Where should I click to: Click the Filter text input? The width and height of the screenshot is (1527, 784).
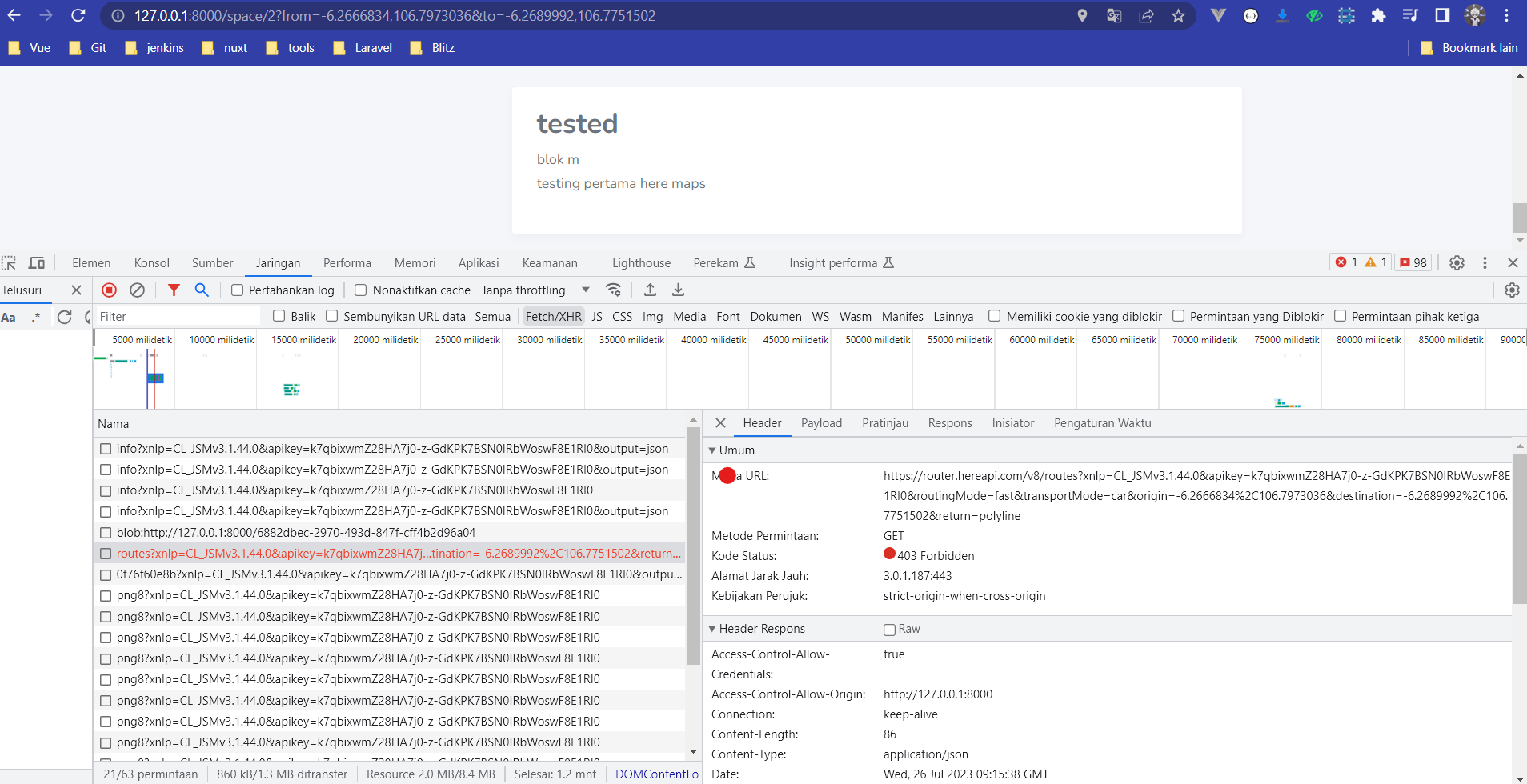click(x=178, y=317)
